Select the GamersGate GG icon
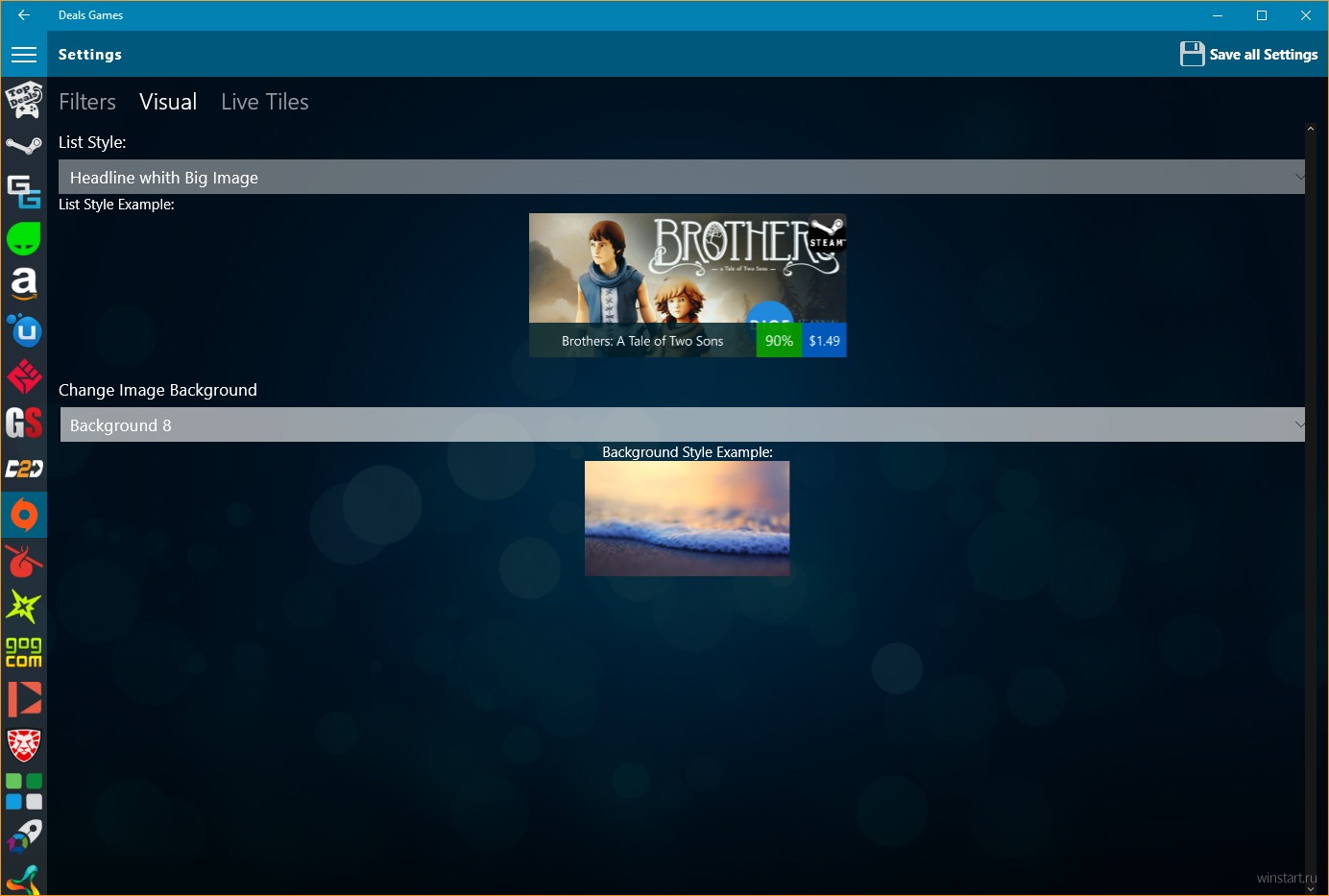Viewport: 1329px width, 896px height. point(24,192)
